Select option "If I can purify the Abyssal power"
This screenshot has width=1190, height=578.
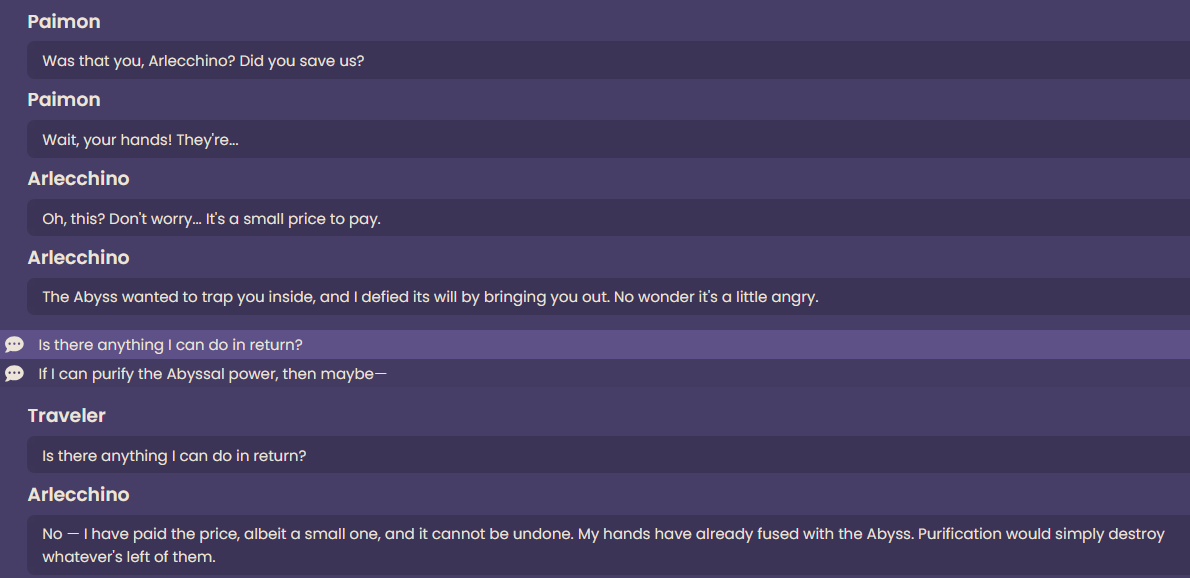click(x=595, y=373)
